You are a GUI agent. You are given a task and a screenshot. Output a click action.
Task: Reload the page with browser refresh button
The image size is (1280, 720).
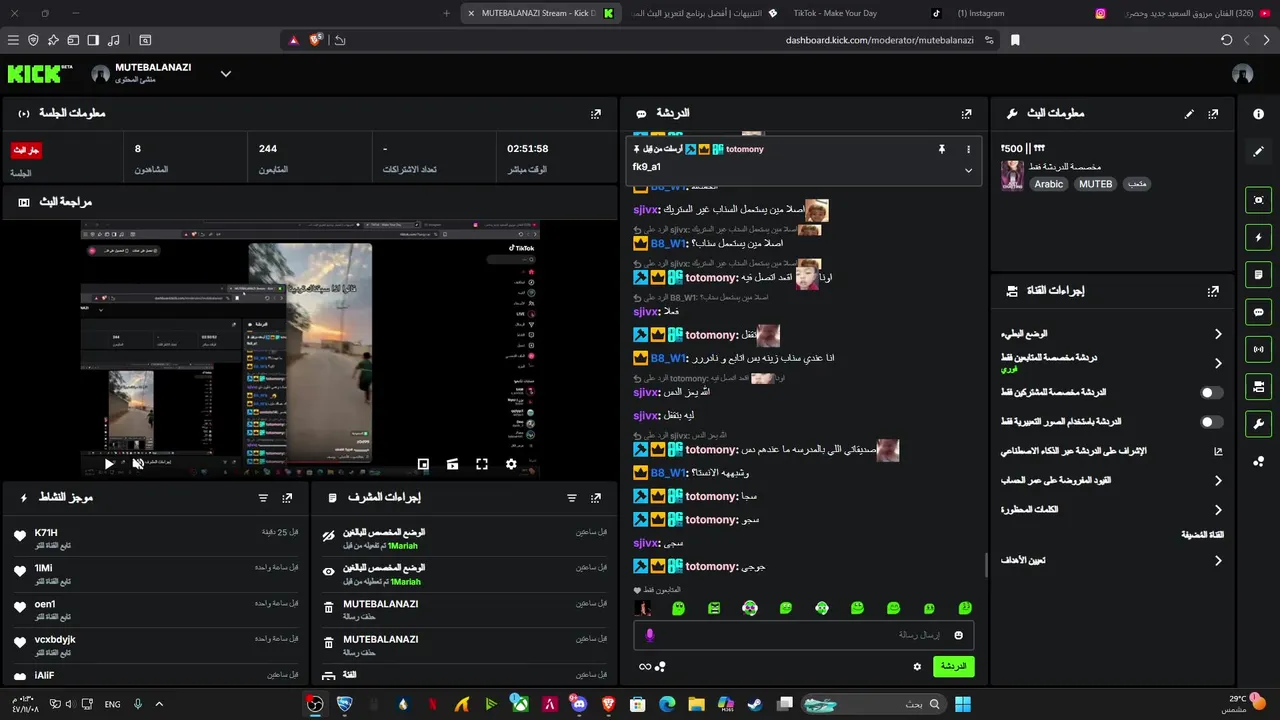[x=1226, y=40]
